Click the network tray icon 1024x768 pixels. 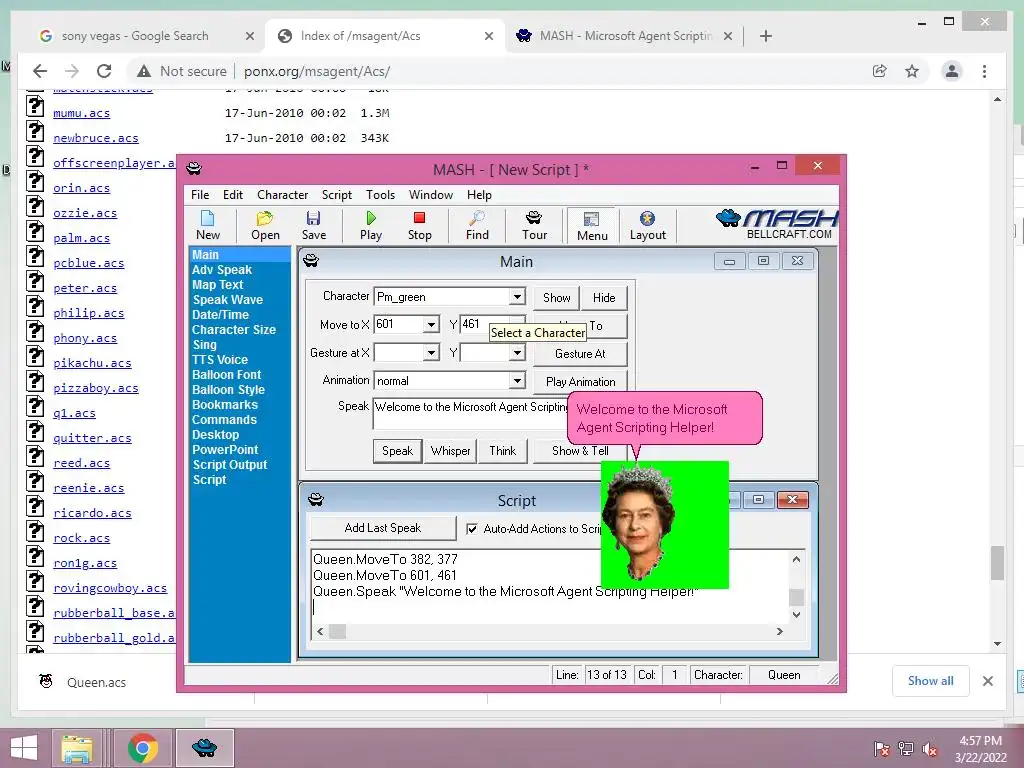click(x=906, y=749)
